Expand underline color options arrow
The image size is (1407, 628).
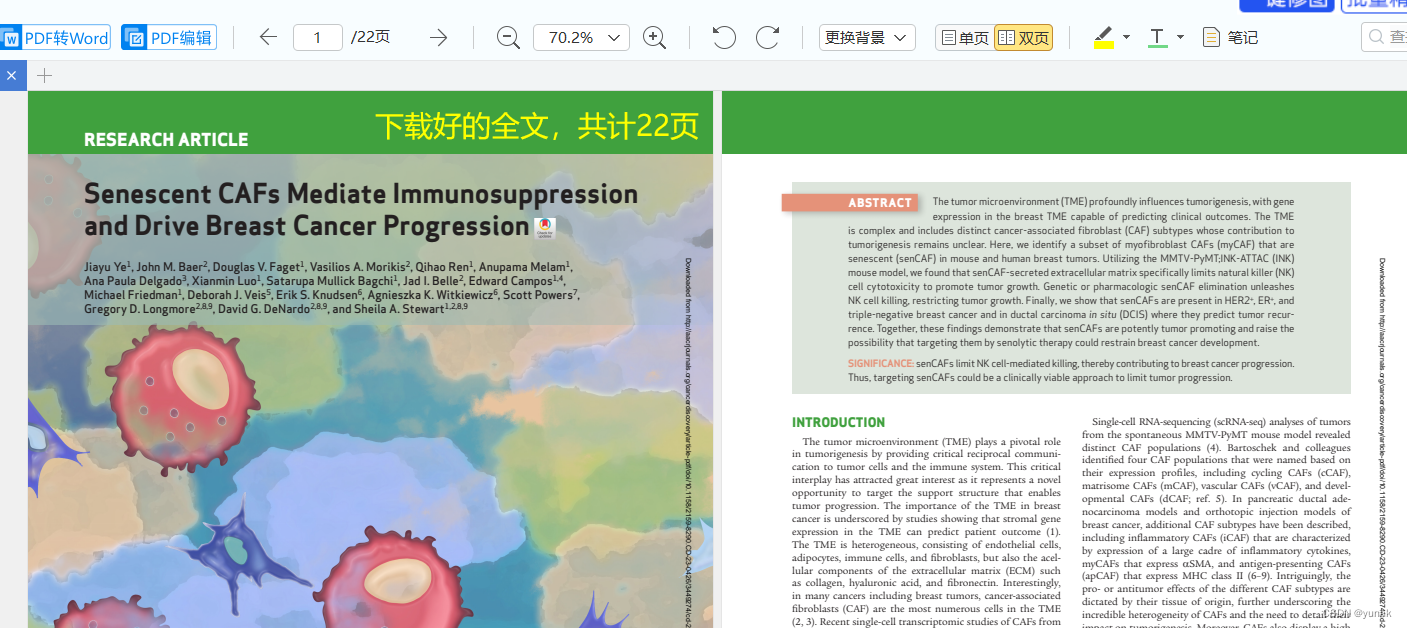[1180, 38]
